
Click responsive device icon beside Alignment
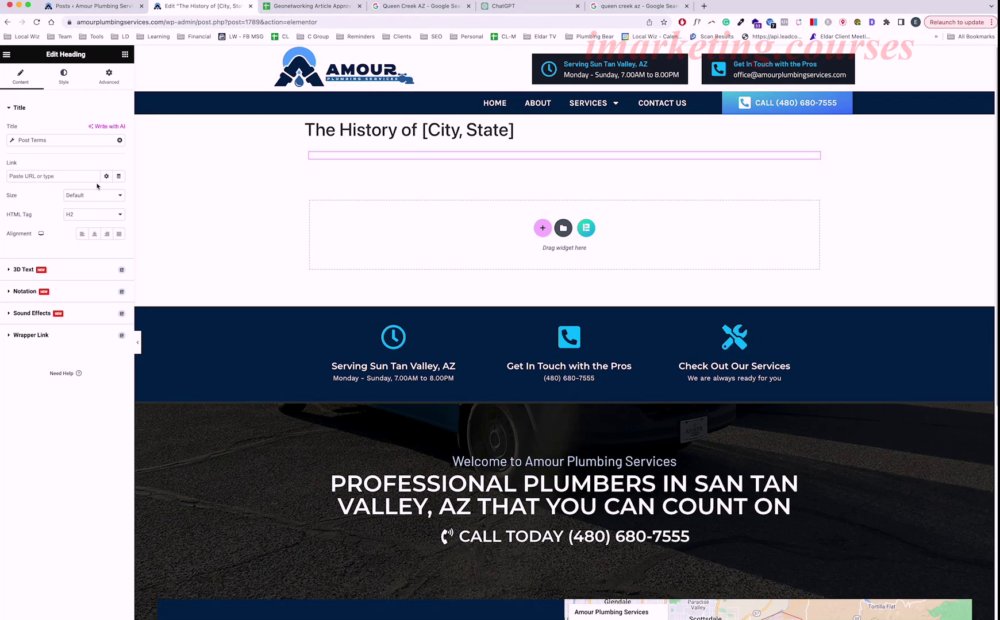pos(41,233)
